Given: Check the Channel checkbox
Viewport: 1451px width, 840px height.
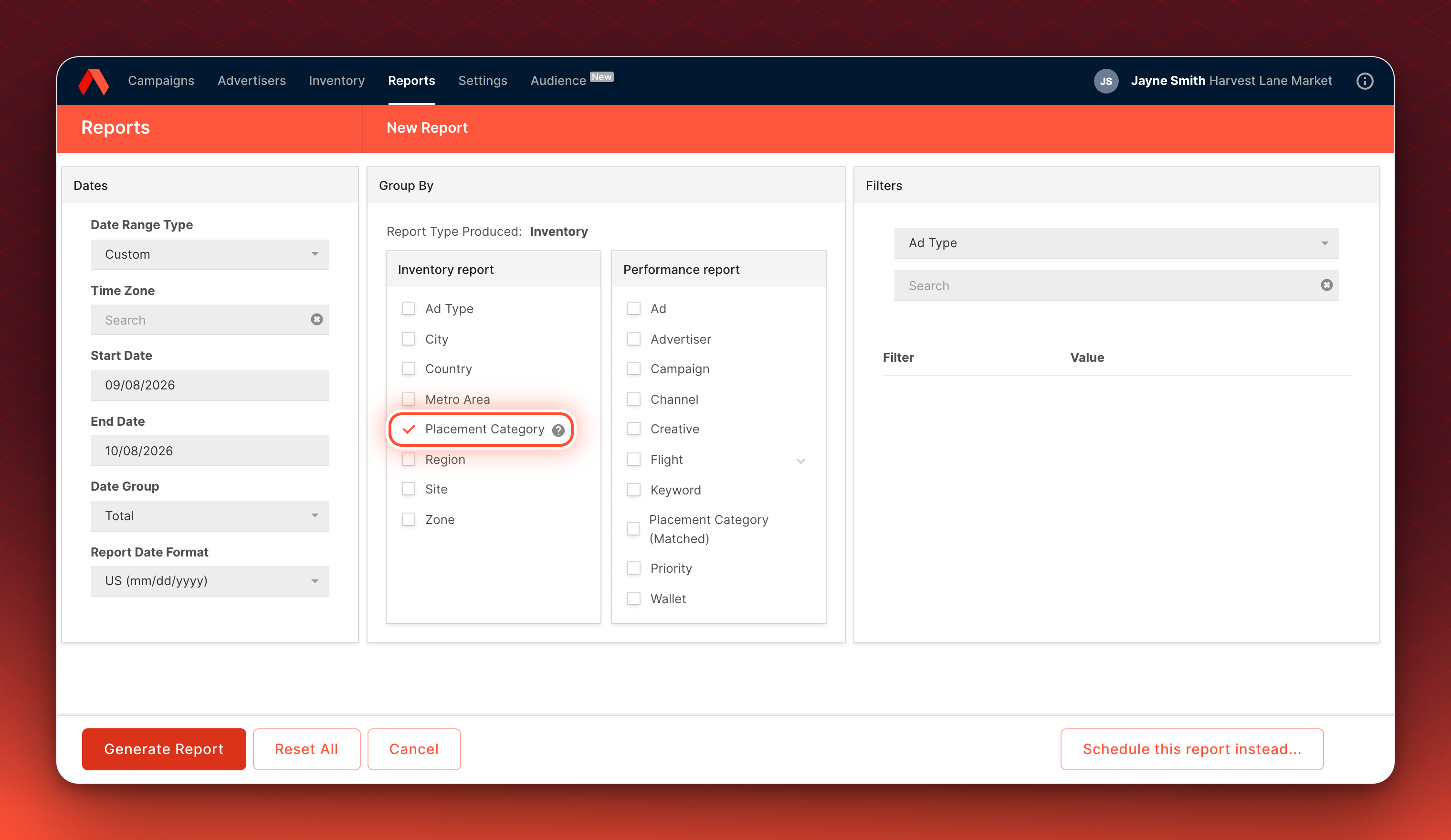Looking at the screenshot, I should (x=633, y=399).
